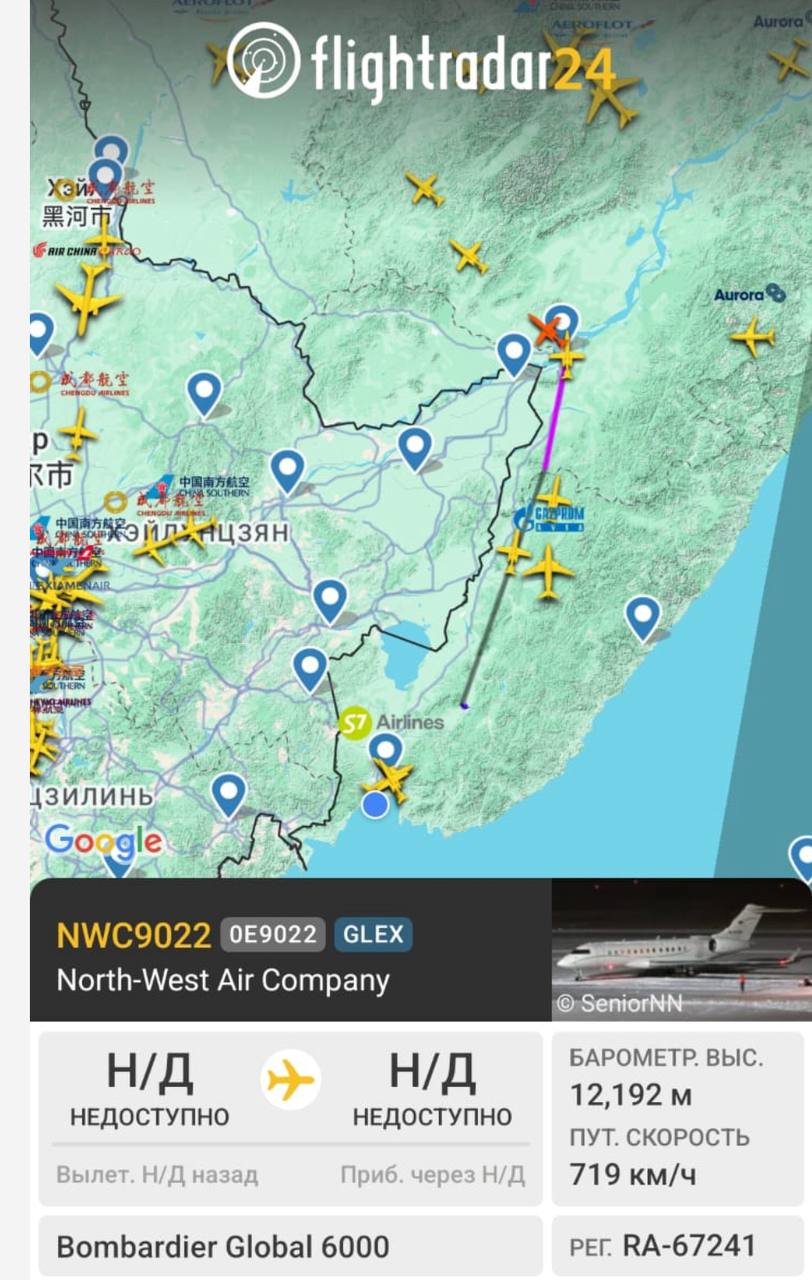Tap the ground speed value 719 км/ч
This screenshot has height=1280, width=812.
[x=631, y=1174]
